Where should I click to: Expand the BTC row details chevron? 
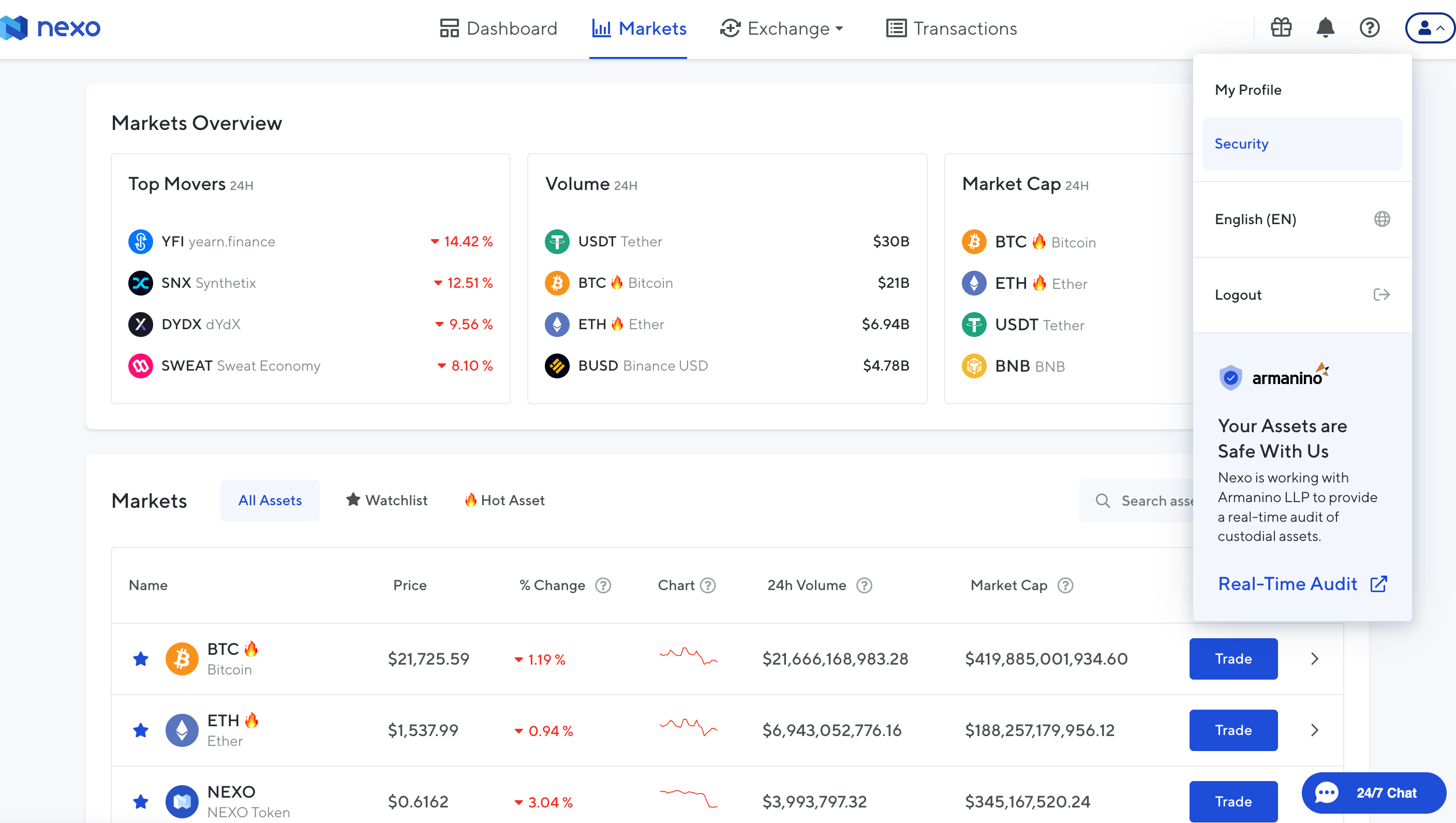tap(1314, 658)
